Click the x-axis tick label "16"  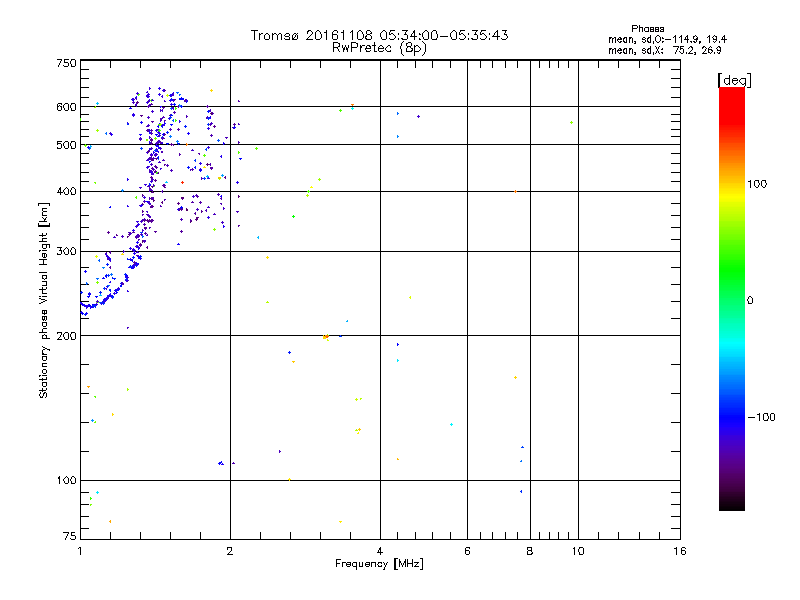[680, 551]
